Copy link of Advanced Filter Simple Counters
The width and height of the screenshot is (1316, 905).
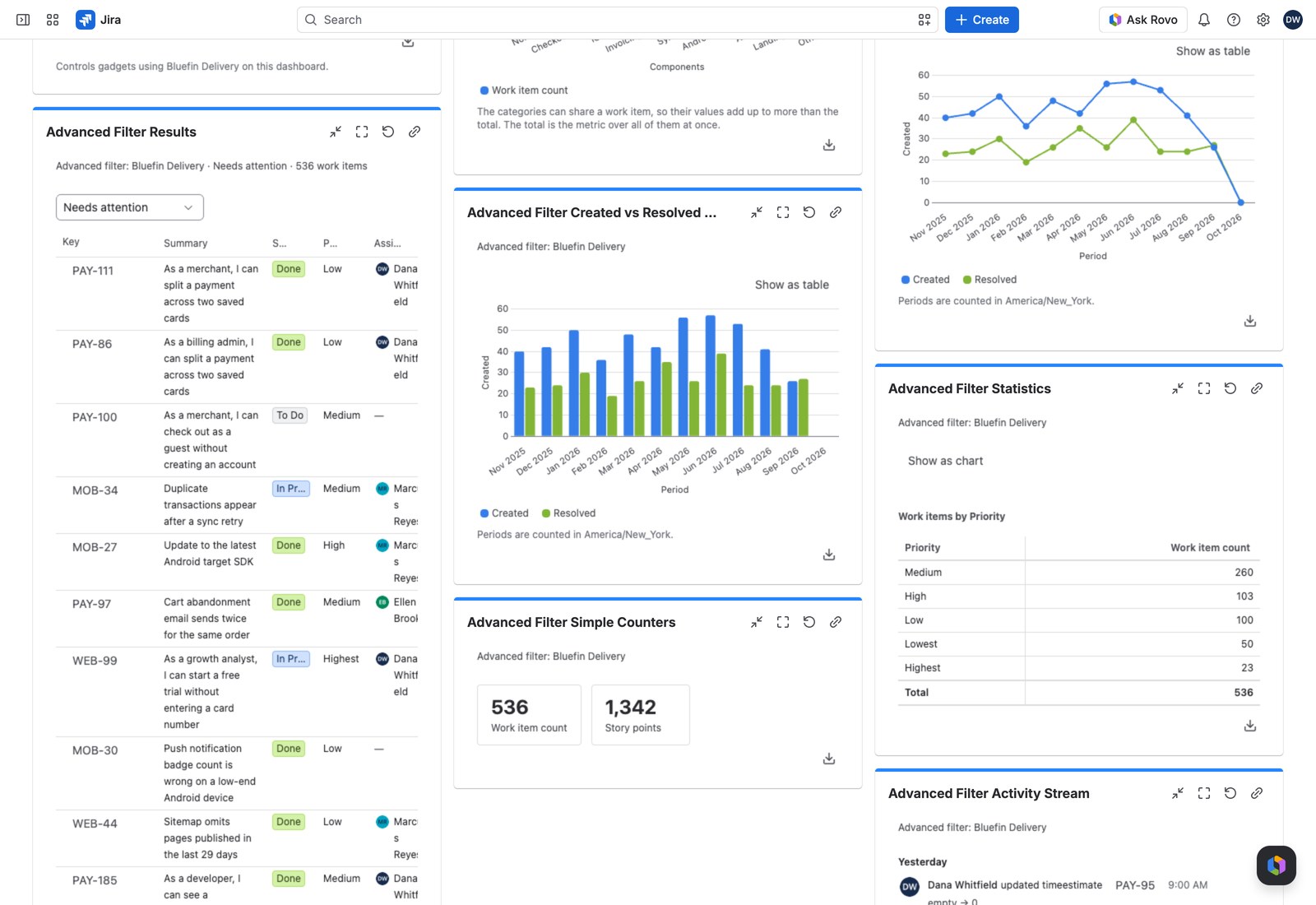(836, 622)
